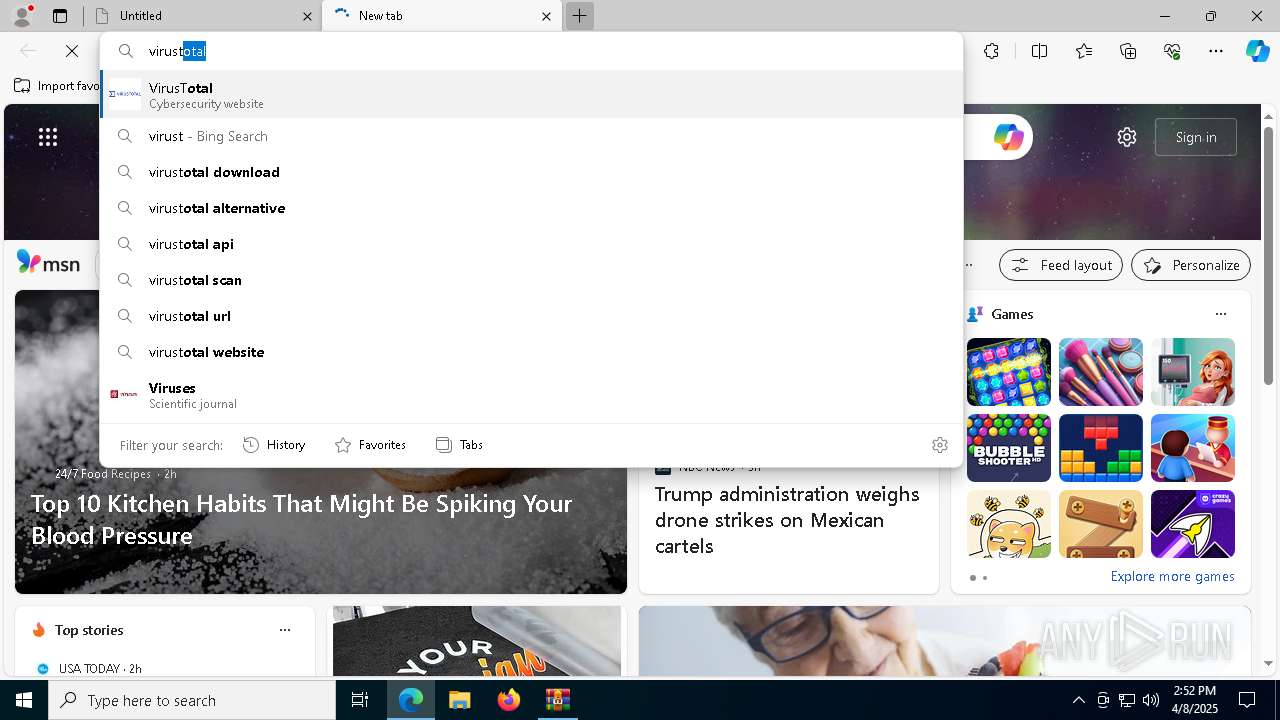Pick the 'virustotal api' suggestion
This screenshot has height=720, width=1280.
(x=531, y=244)
